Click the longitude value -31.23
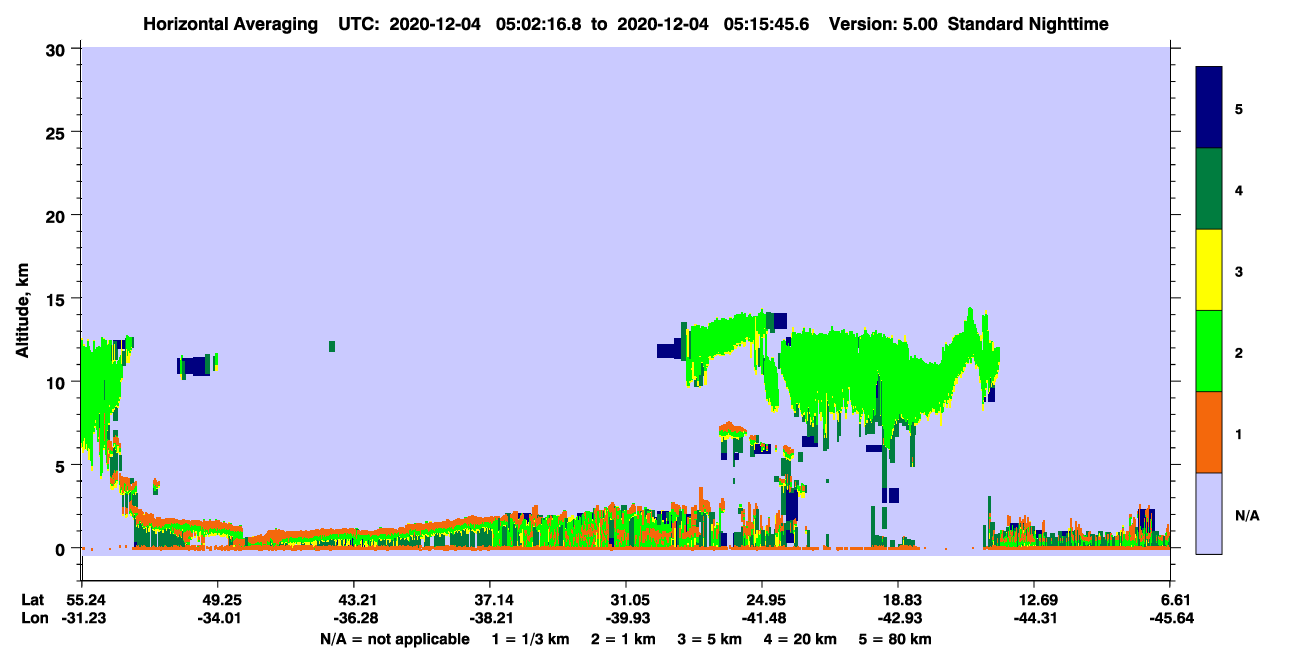Viewport: 1300px width, 667px height. [x=84, y=617]
